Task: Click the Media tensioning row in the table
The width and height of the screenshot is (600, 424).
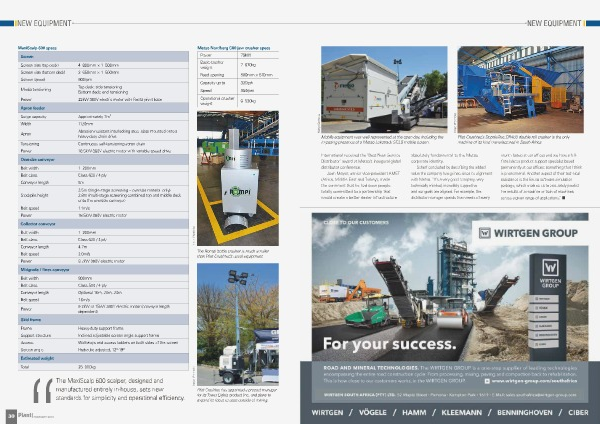Action: (x=103, y=90)
